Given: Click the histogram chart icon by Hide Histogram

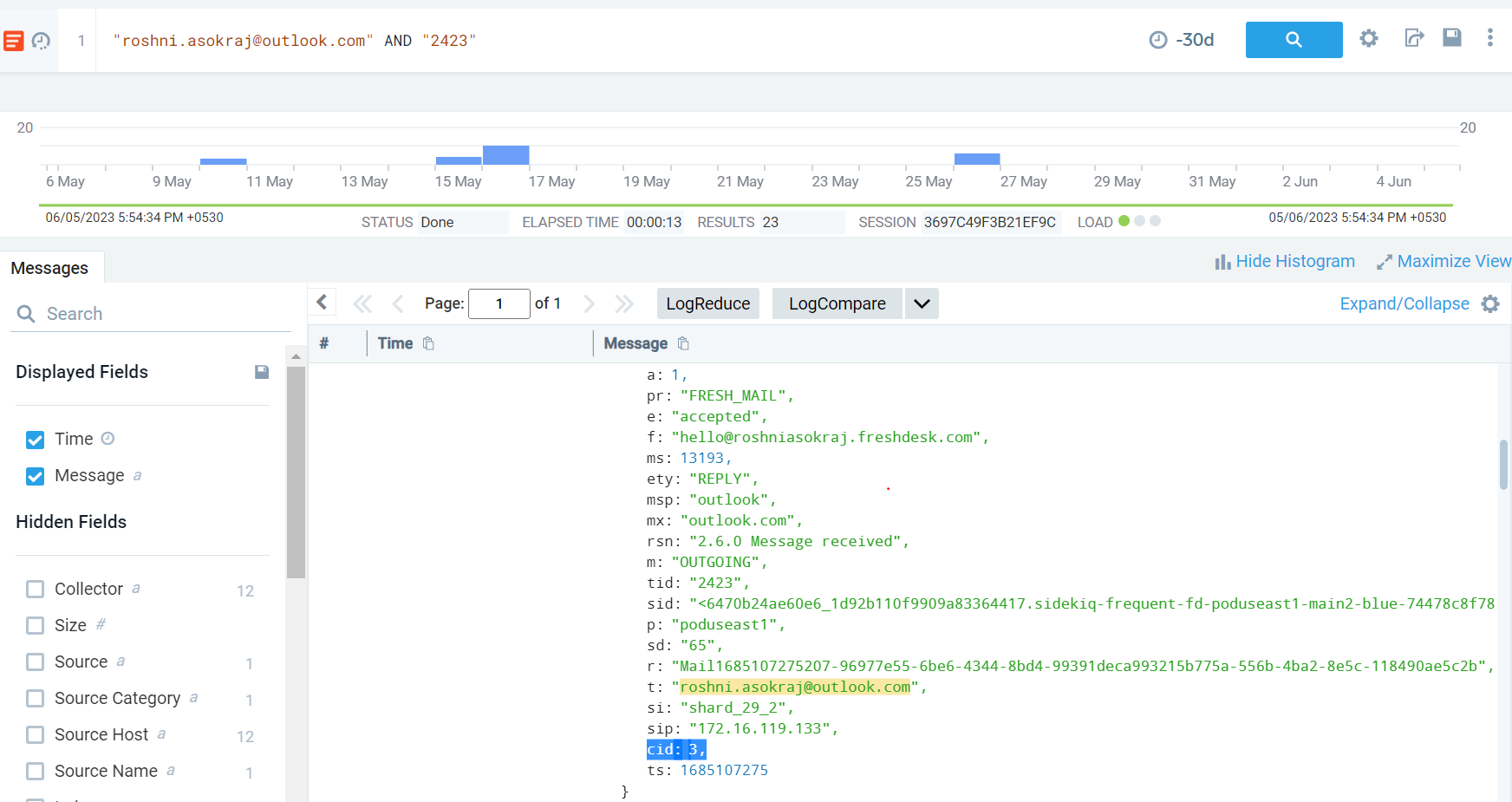Looking at the screenshot, I should 1222,262.
